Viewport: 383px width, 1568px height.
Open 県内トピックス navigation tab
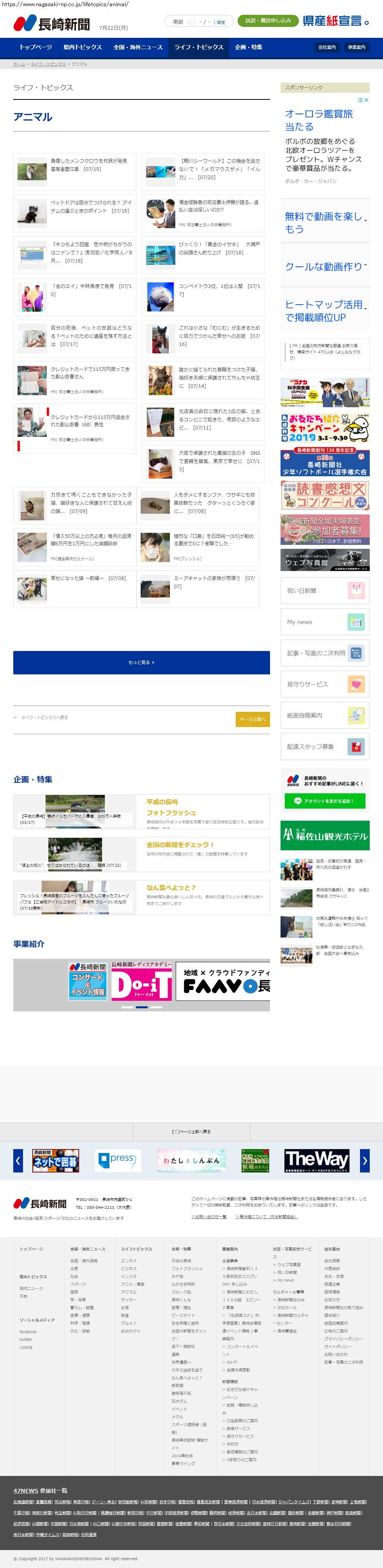83,48
